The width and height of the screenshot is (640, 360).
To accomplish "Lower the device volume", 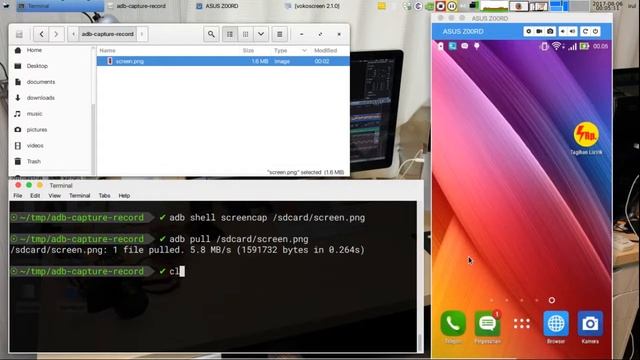I will (562, 31).
